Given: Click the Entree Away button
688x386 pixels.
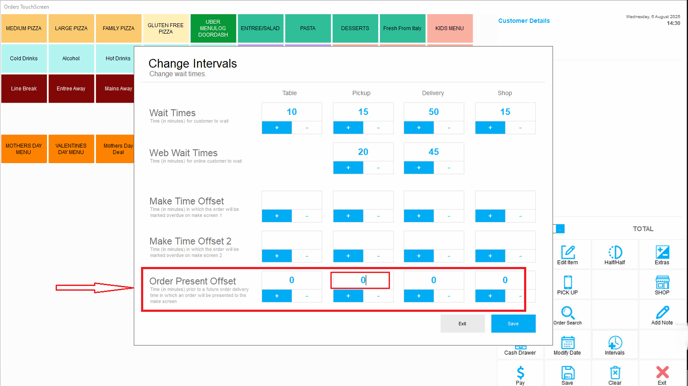Looking at the screenshot, I should (x=71, y=89).
